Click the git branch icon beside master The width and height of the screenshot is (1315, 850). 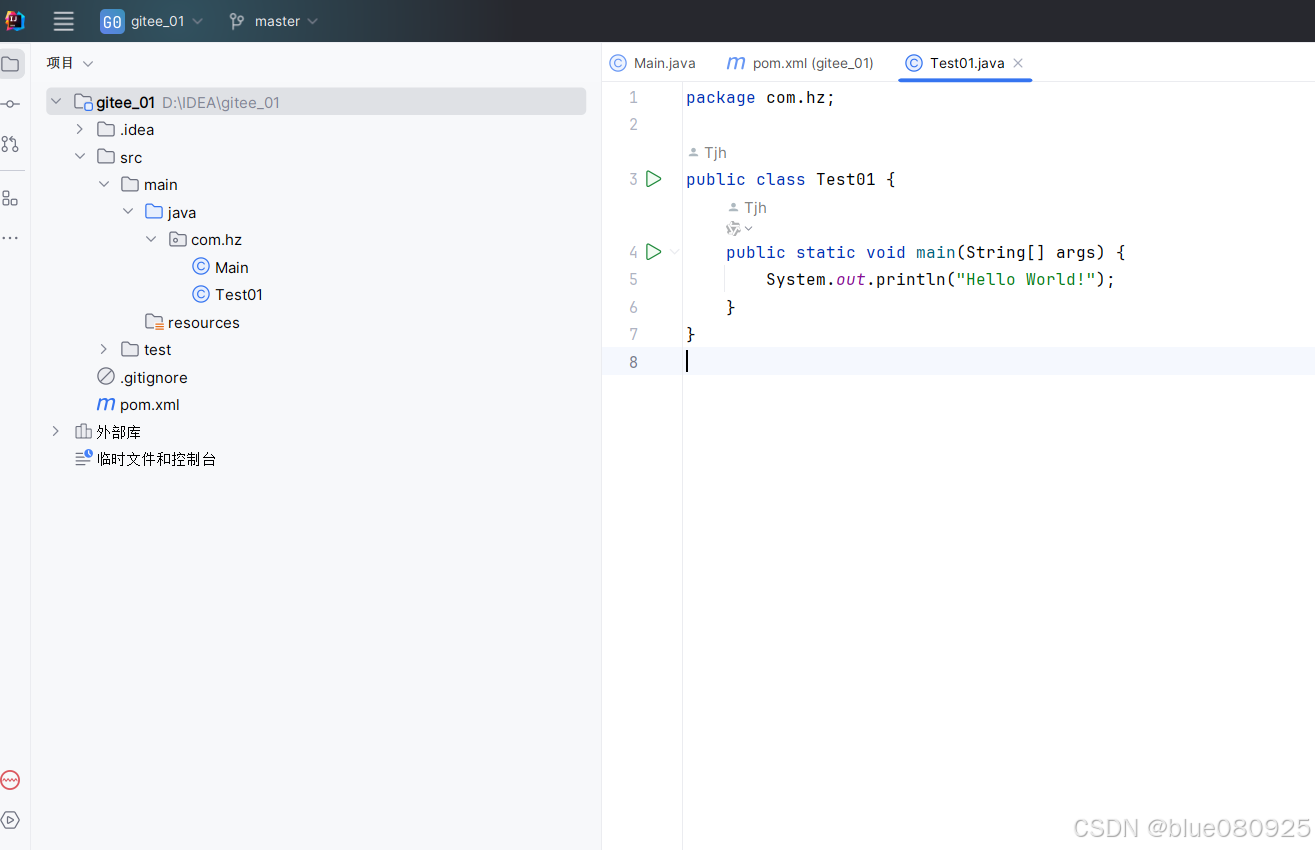(x=237, y=21)
